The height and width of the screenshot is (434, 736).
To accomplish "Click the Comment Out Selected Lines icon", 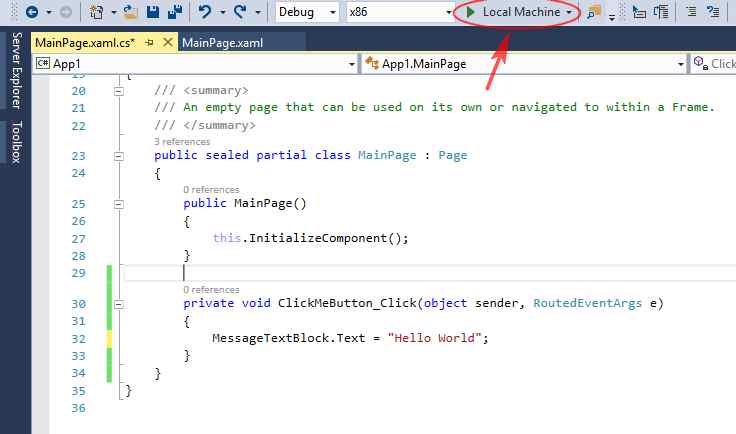I will (x=691, y=12).
